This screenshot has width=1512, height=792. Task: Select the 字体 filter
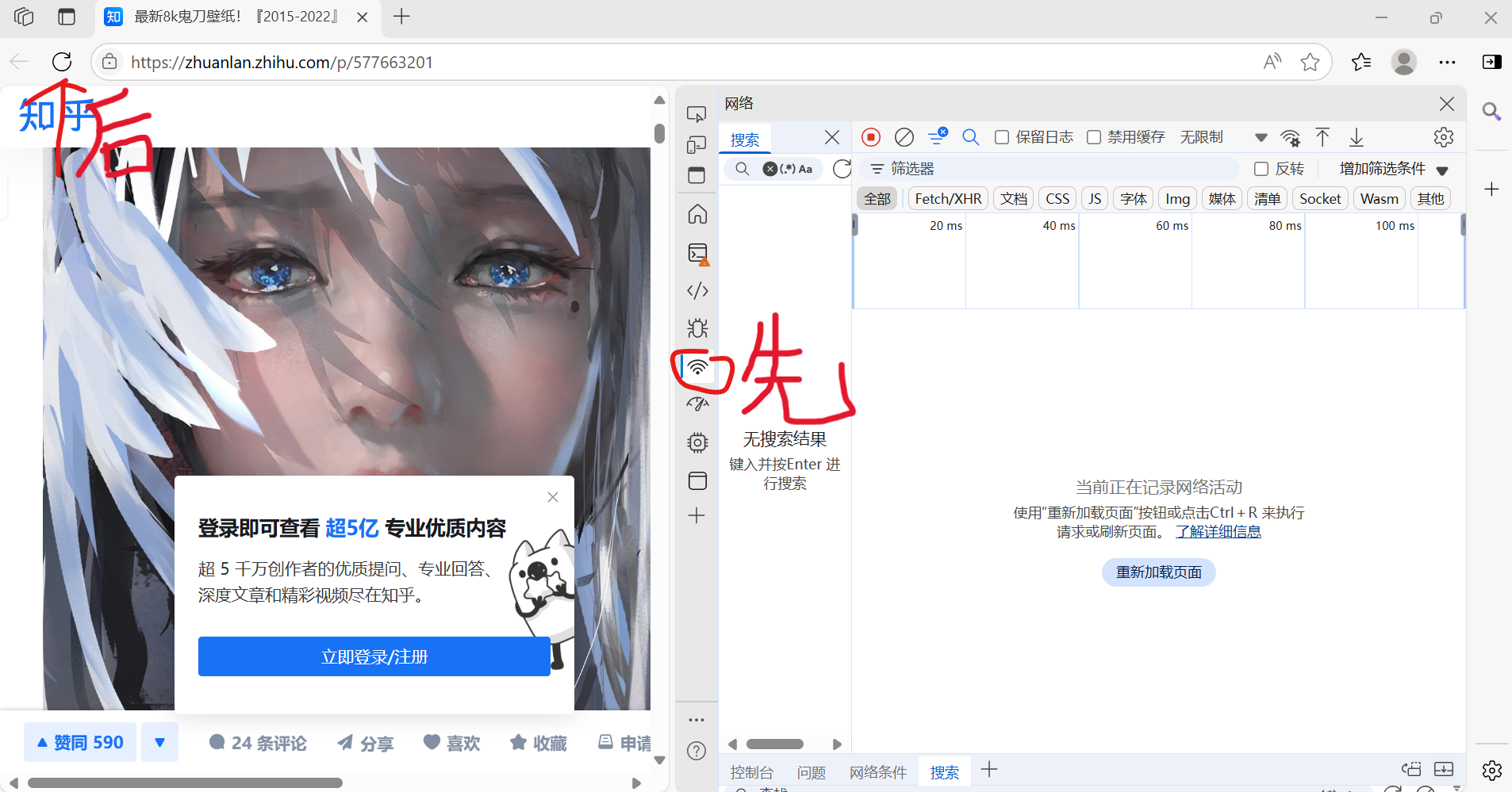pos(1134,199)
